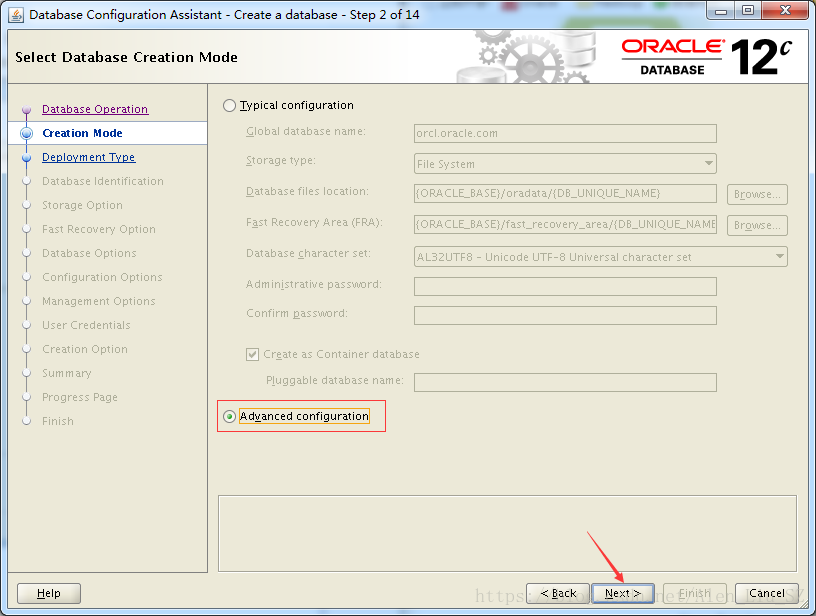The height and width of the screenshot is (616, 816).
Task: Click the Configuration Options step
Action: pos(102,277)
